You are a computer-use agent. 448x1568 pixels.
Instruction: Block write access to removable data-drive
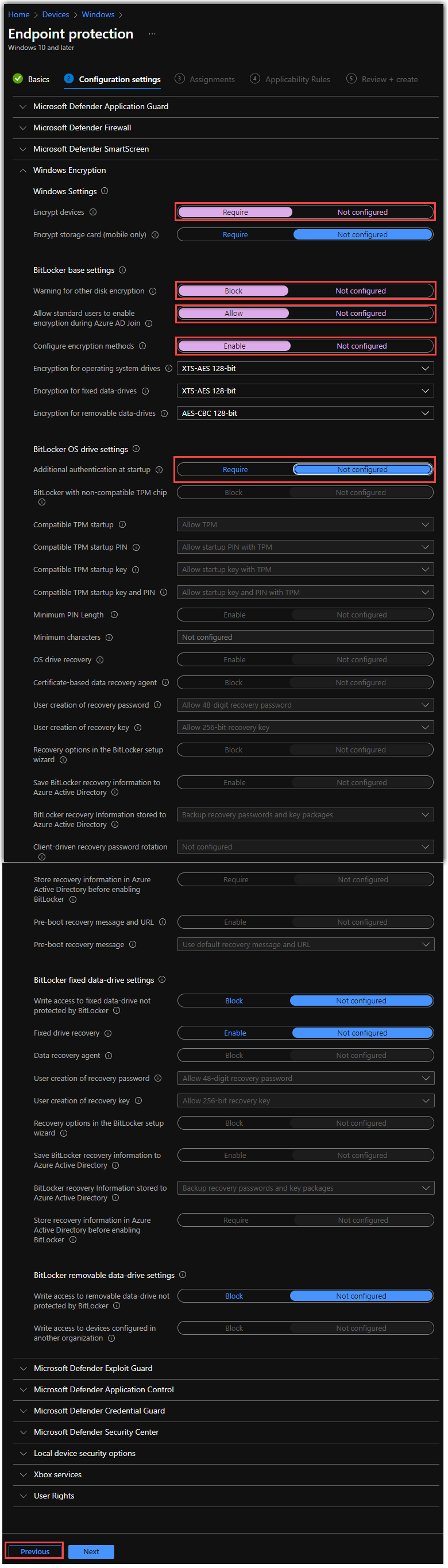(x=234, y=1296)
